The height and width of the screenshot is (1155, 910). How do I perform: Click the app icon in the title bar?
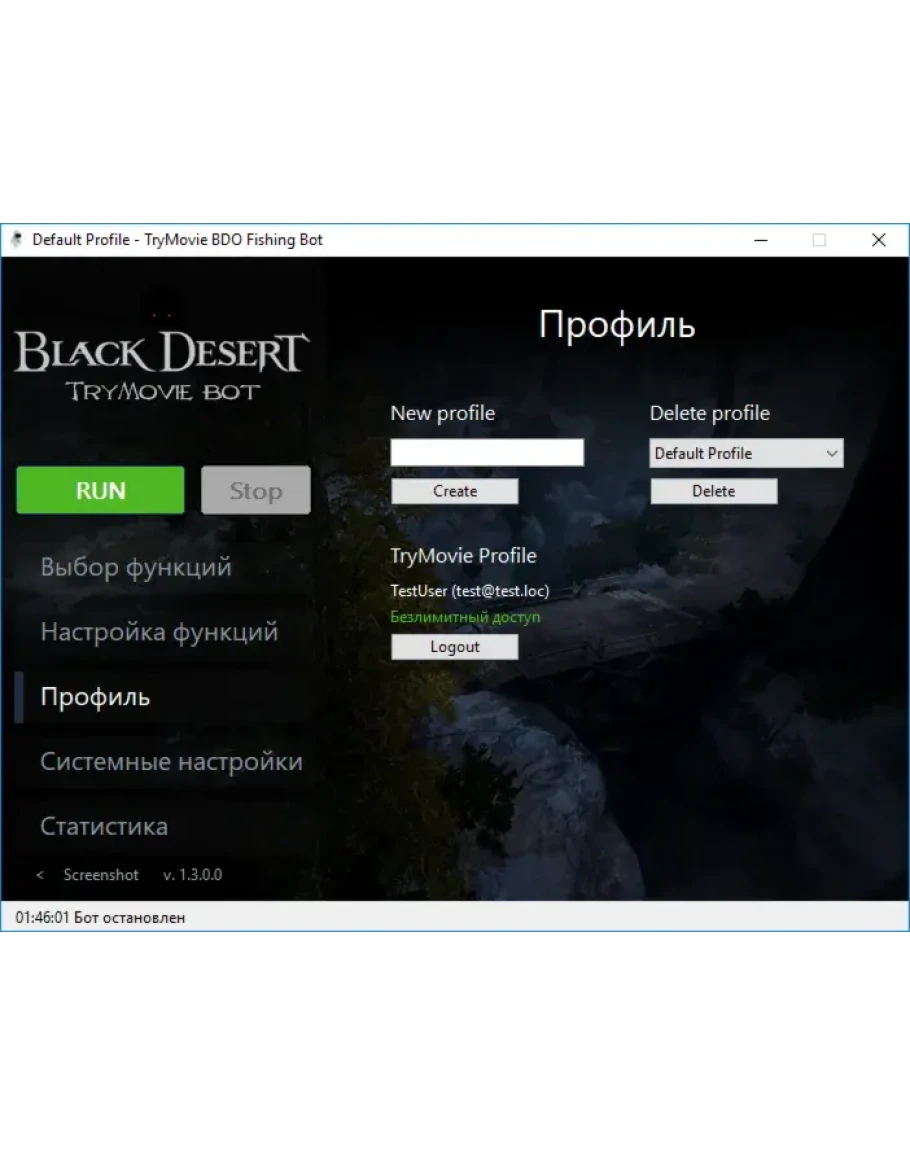(x=17, y=240)
